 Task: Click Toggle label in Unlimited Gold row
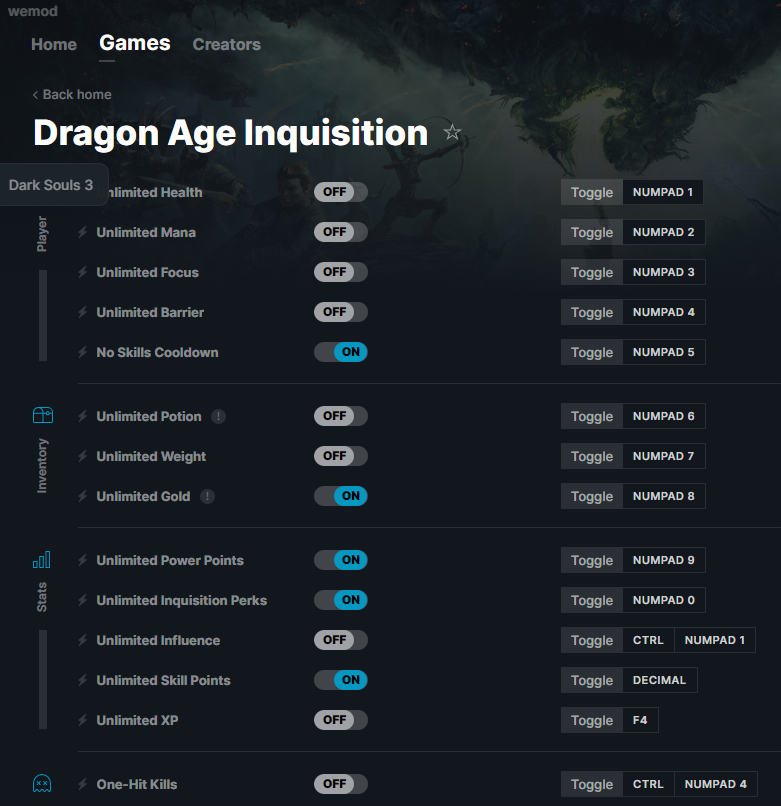coord(592,497)
